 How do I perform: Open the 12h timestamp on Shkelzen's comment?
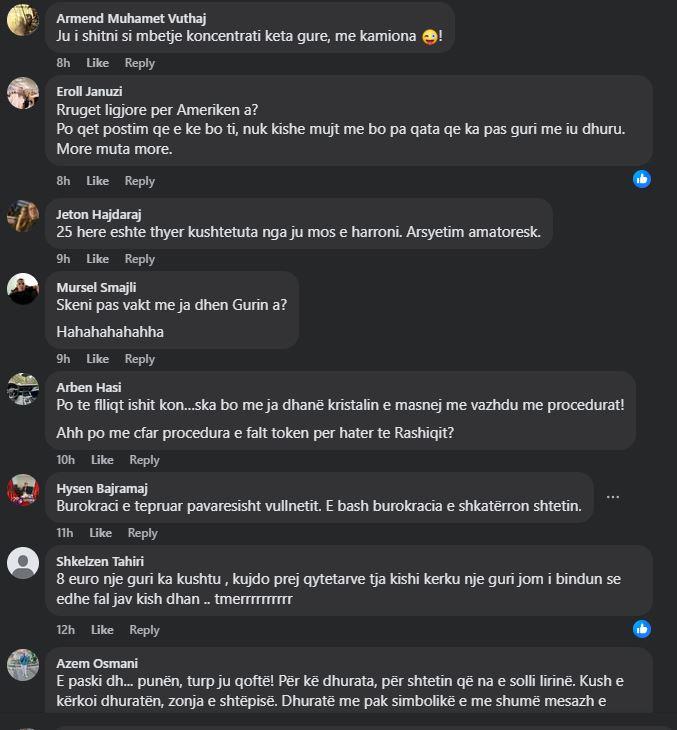(65, 630)
